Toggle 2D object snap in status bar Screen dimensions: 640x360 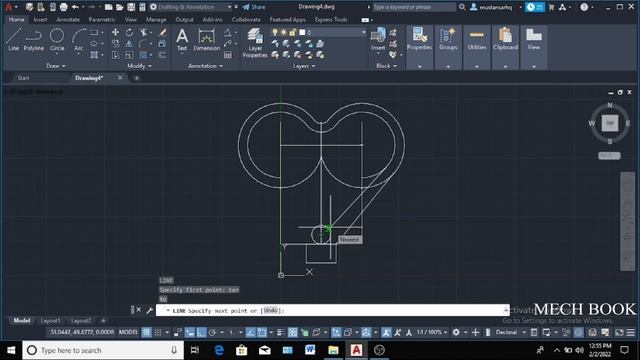262,332
